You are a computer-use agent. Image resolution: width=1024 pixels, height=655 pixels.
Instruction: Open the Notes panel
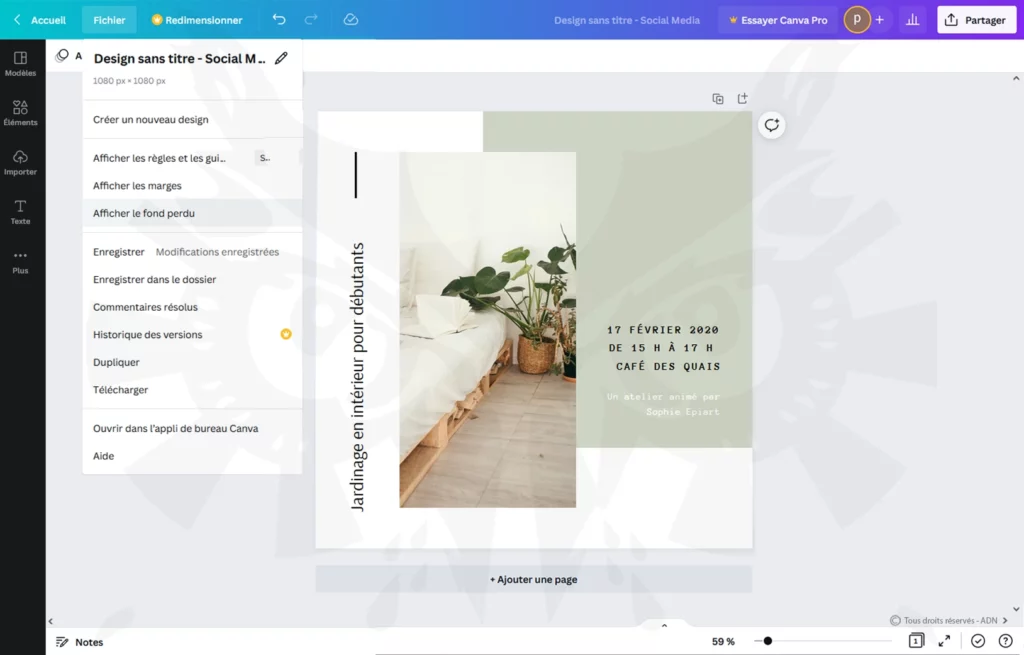80,642
